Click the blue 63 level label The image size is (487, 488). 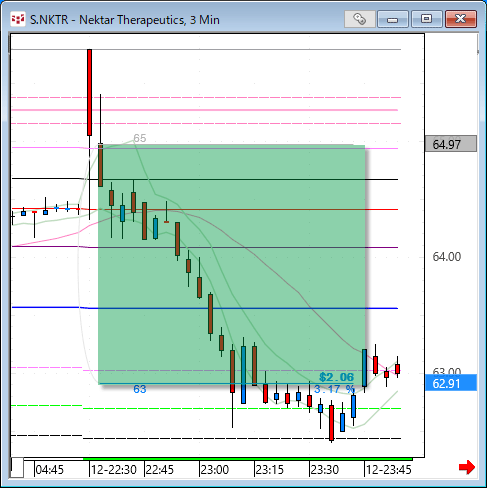[x=140, y=389]
